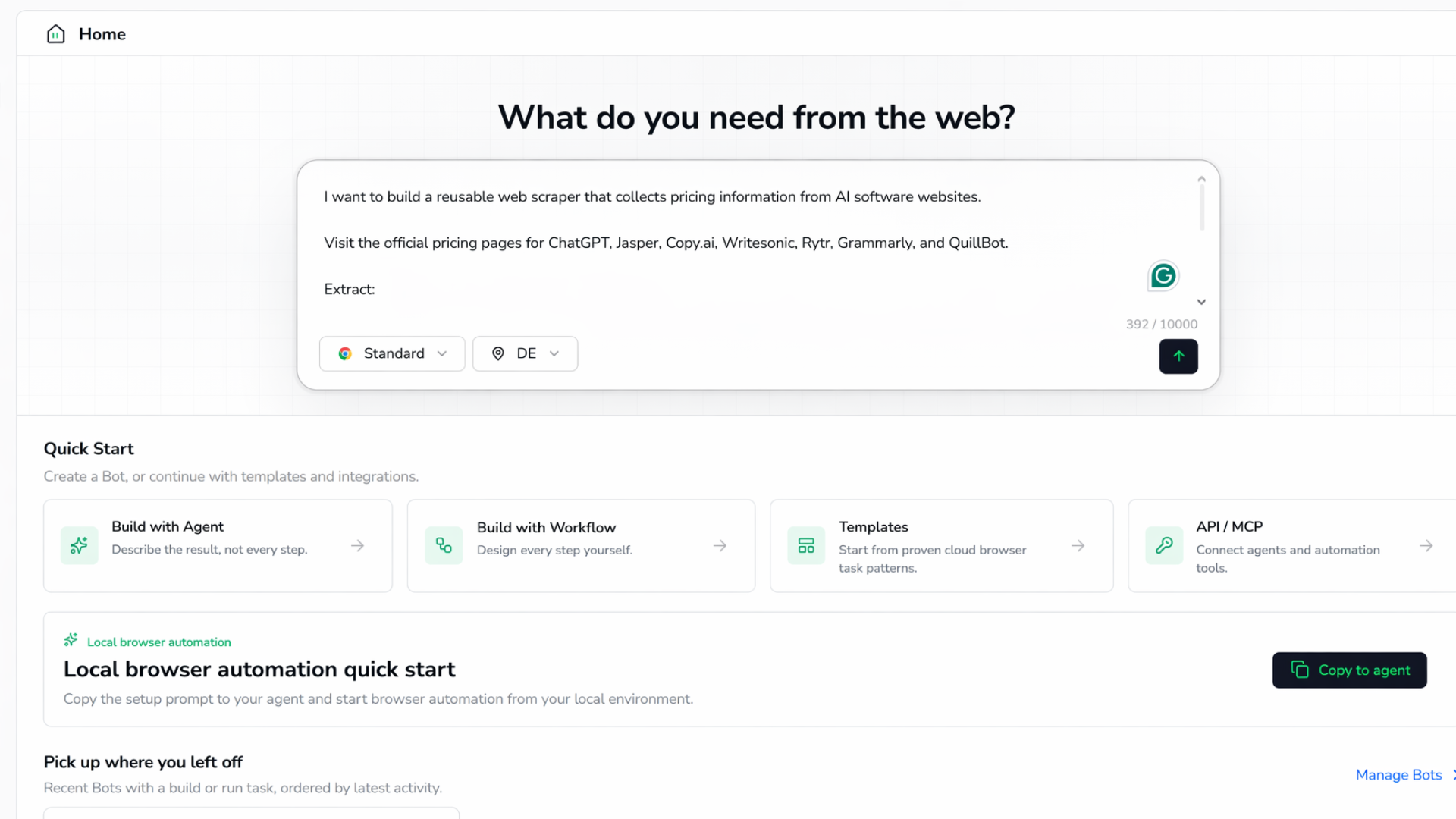Click the Local browser automation quick start heading

click(259, 670)
